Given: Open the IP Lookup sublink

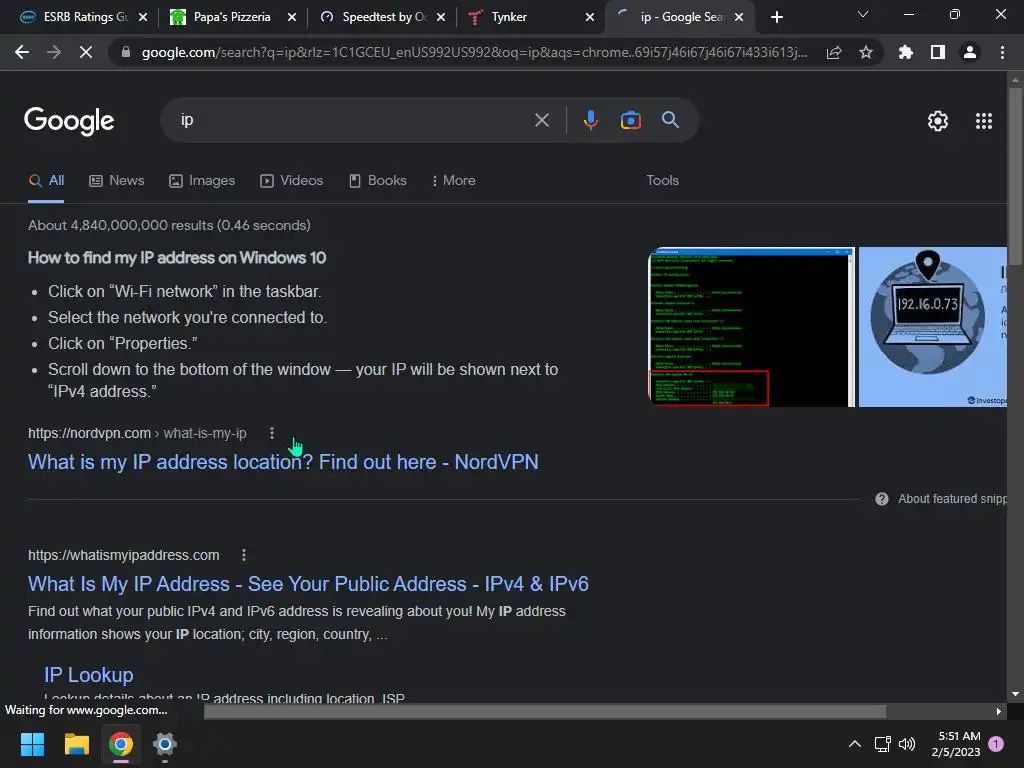Looking at the screenshot, I should click(89, 675).
